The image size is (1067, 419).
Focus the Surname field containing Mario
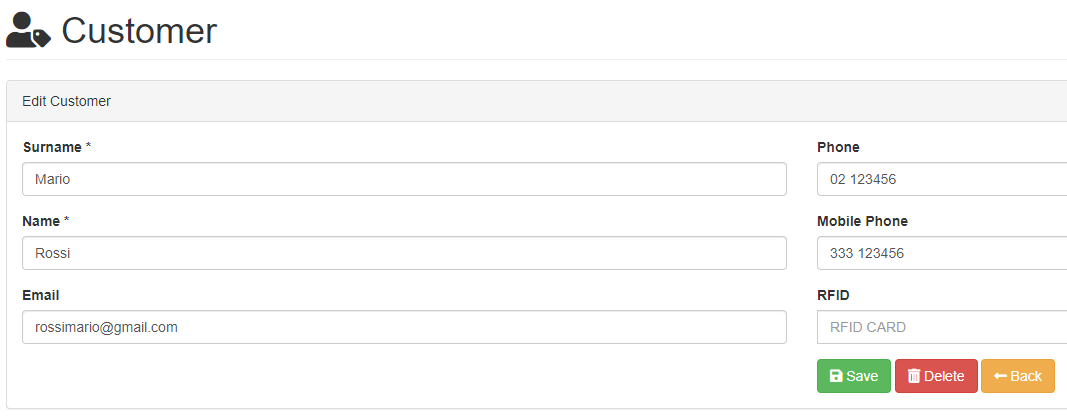[x=404, y=179]
